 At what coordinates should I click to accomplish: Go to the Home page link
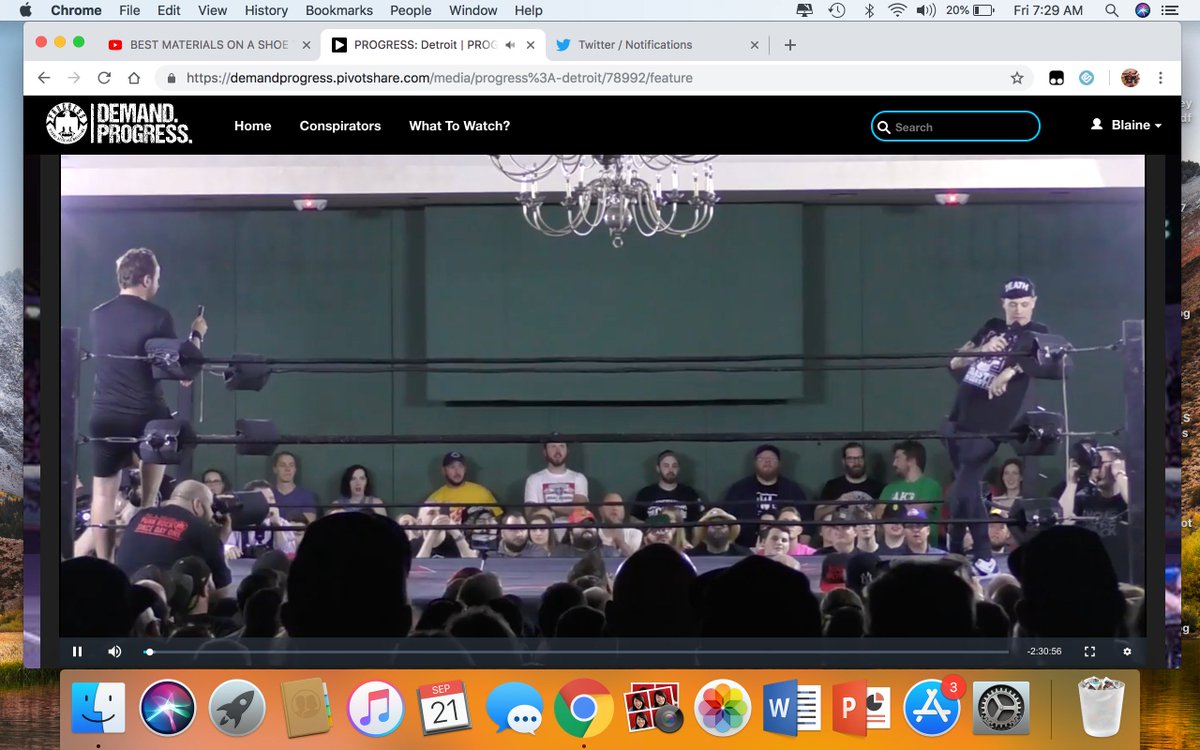253,126
